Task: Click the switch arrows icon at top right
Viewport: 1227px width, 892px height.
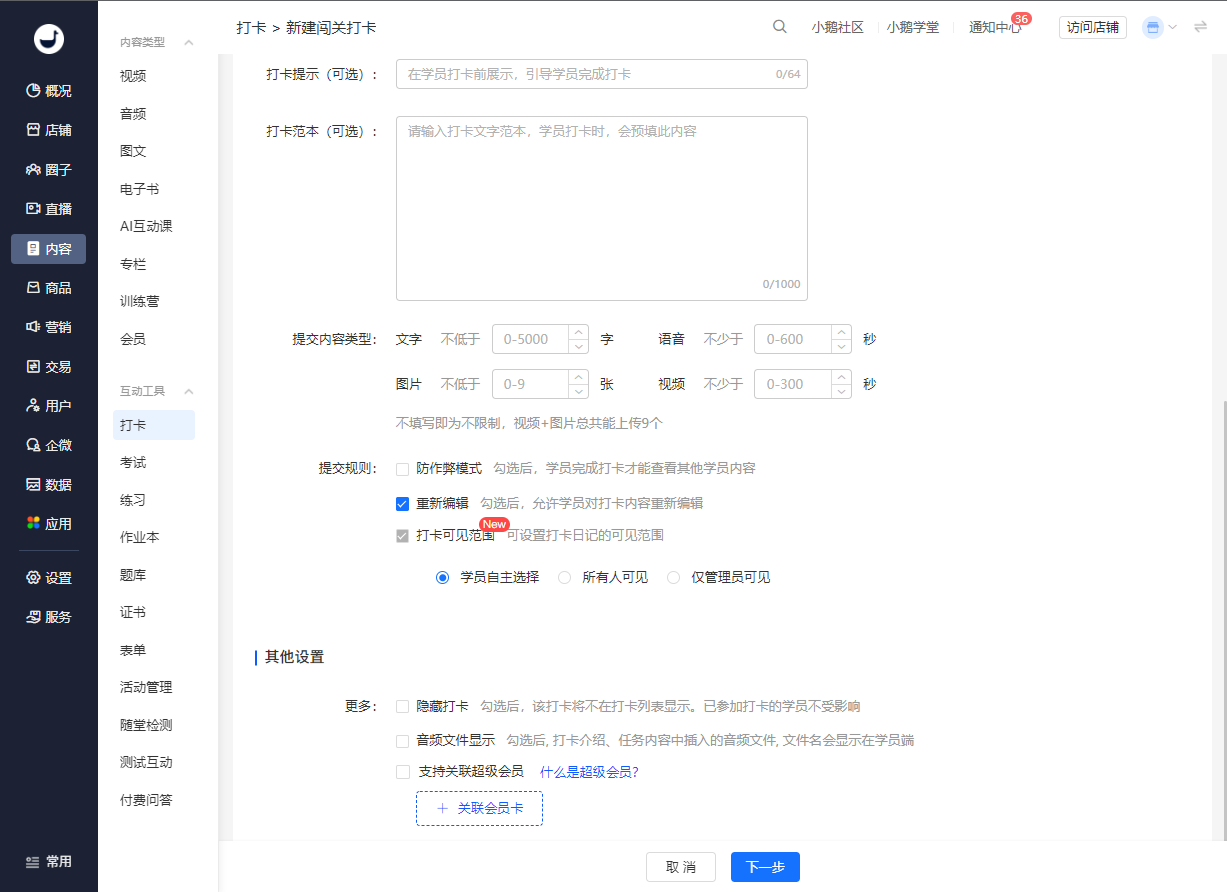Action: click(x=1201, y=27)
